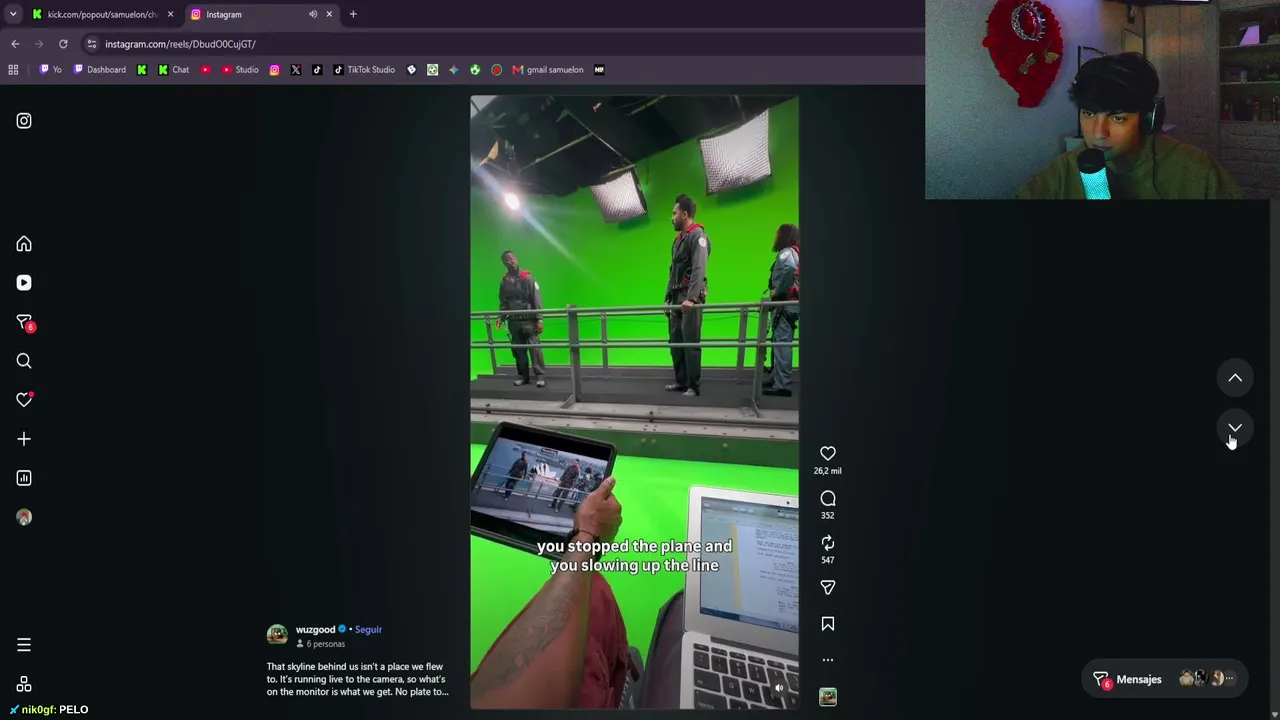Close the Instagram browser tab

(329, 14)
